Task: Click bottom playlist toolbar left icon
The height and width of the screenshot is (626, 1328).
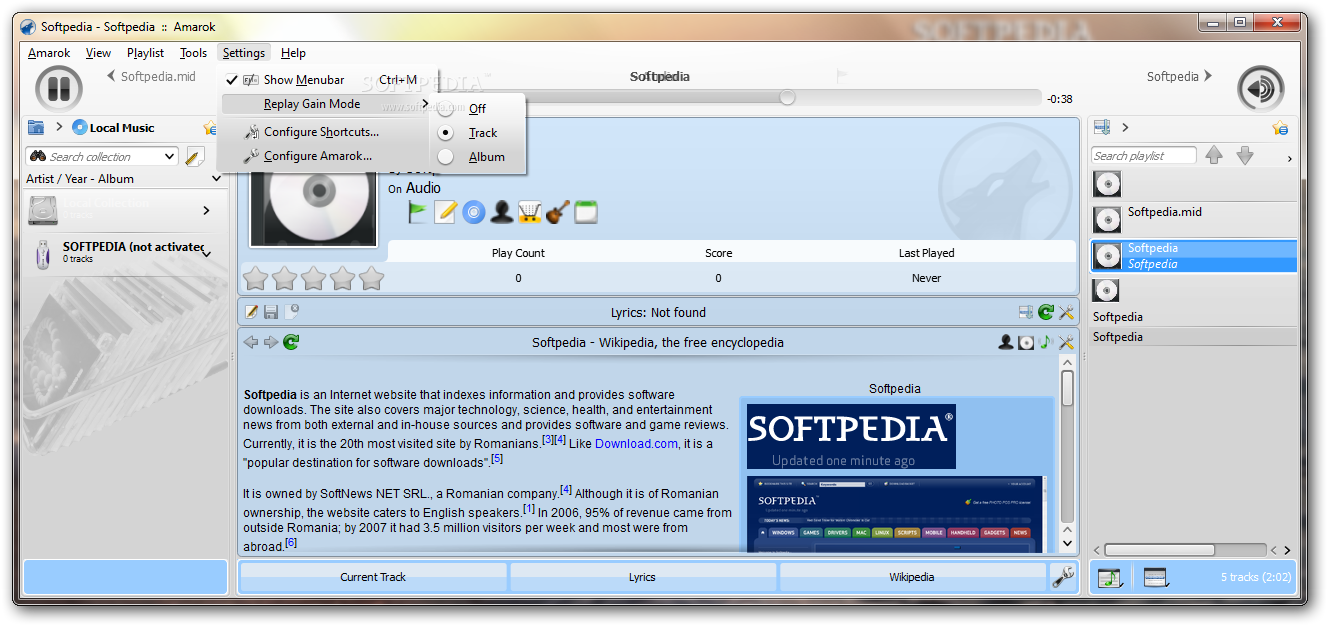Action: [x=1109, y=577]
